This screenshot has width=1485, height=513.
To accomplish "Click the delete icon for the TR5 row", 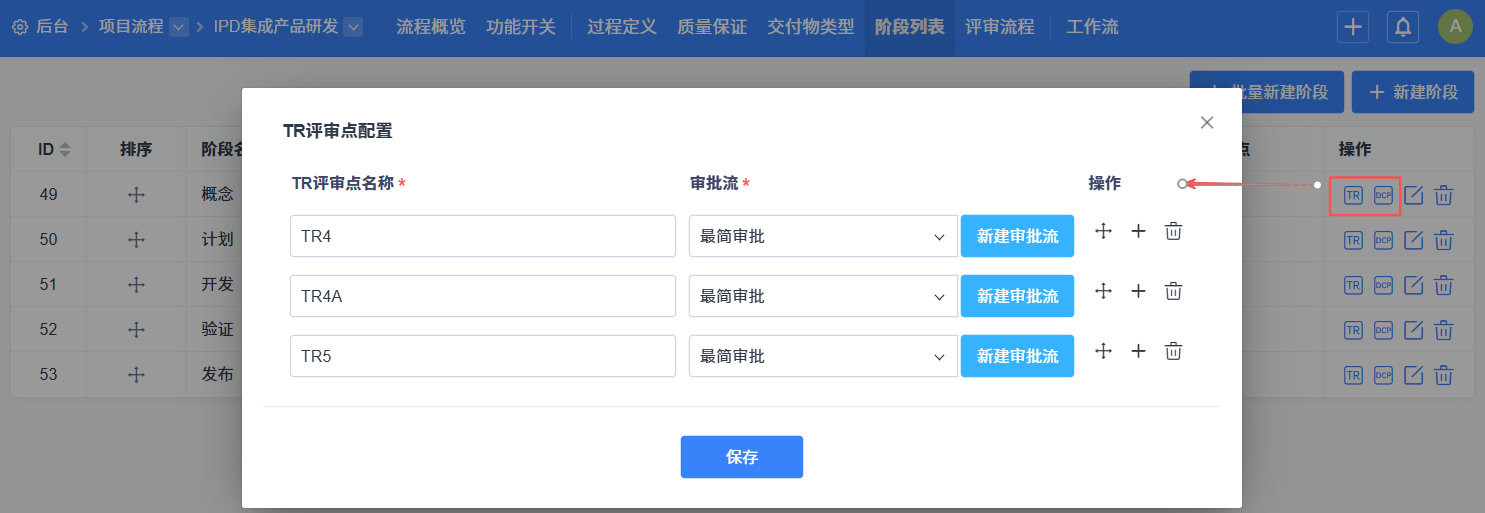I will pos(1174,351).
